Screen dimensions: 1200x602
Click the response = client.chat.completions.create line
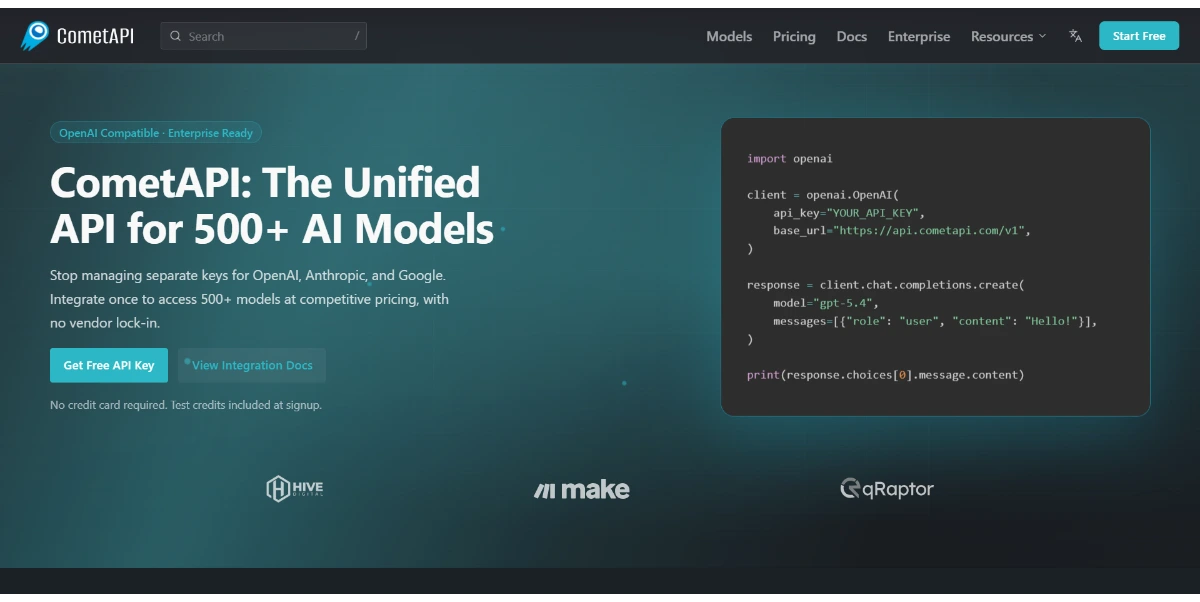(x=885, y=285)
